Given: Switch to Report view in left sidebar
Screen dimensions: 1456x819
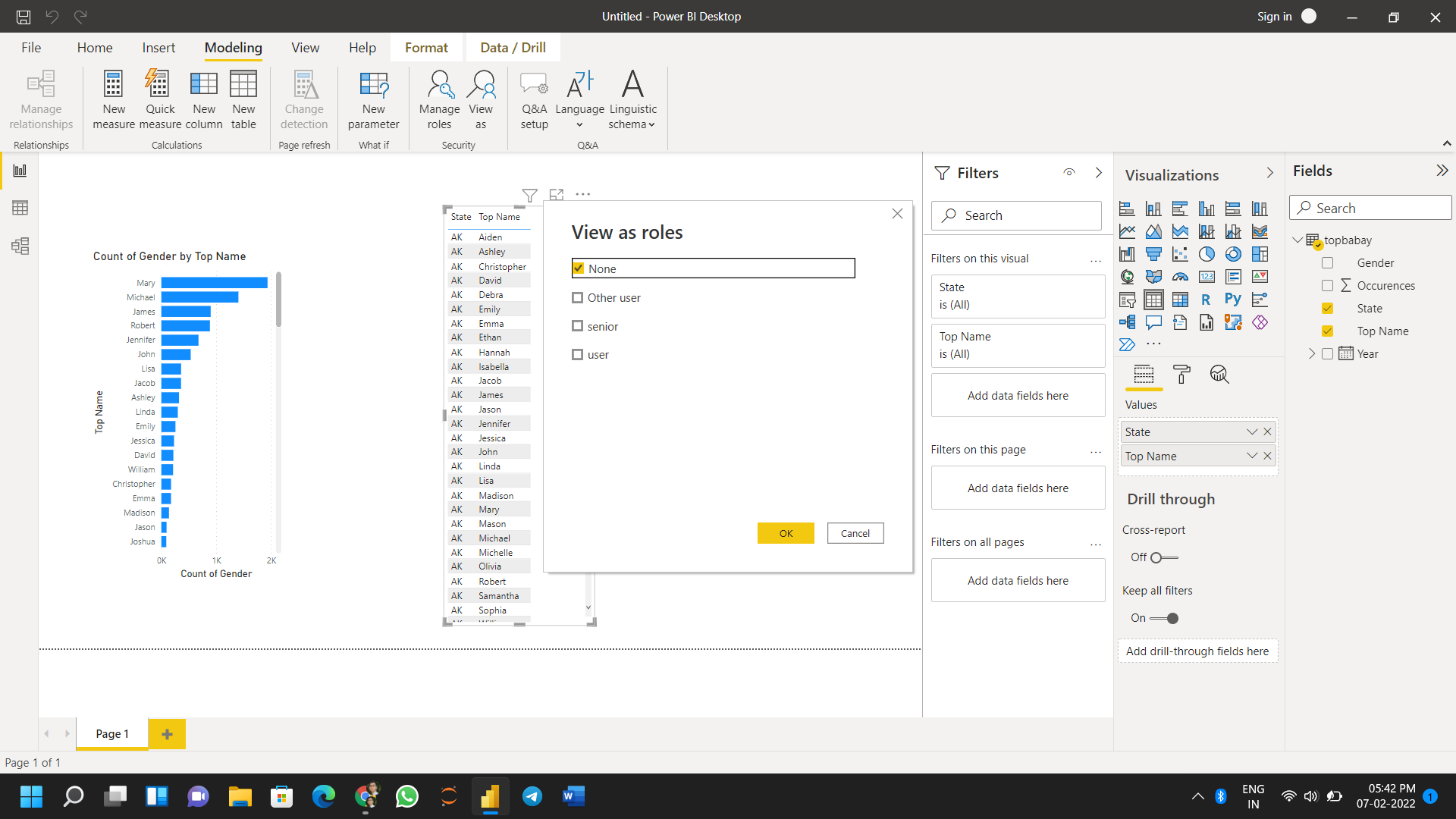Looking at the screenshot, I should pyautogui.click(x=20, y=170).
